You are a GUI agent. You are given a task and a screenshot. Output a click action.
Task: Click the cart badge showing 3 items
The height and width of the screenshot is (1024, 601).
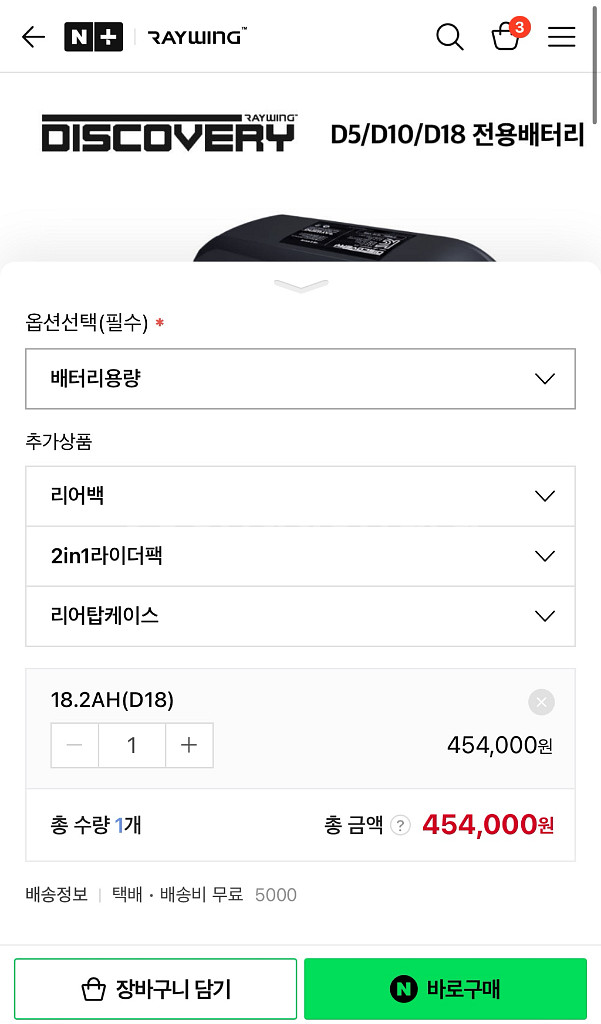pyautogui.click(x=519, y=29)
